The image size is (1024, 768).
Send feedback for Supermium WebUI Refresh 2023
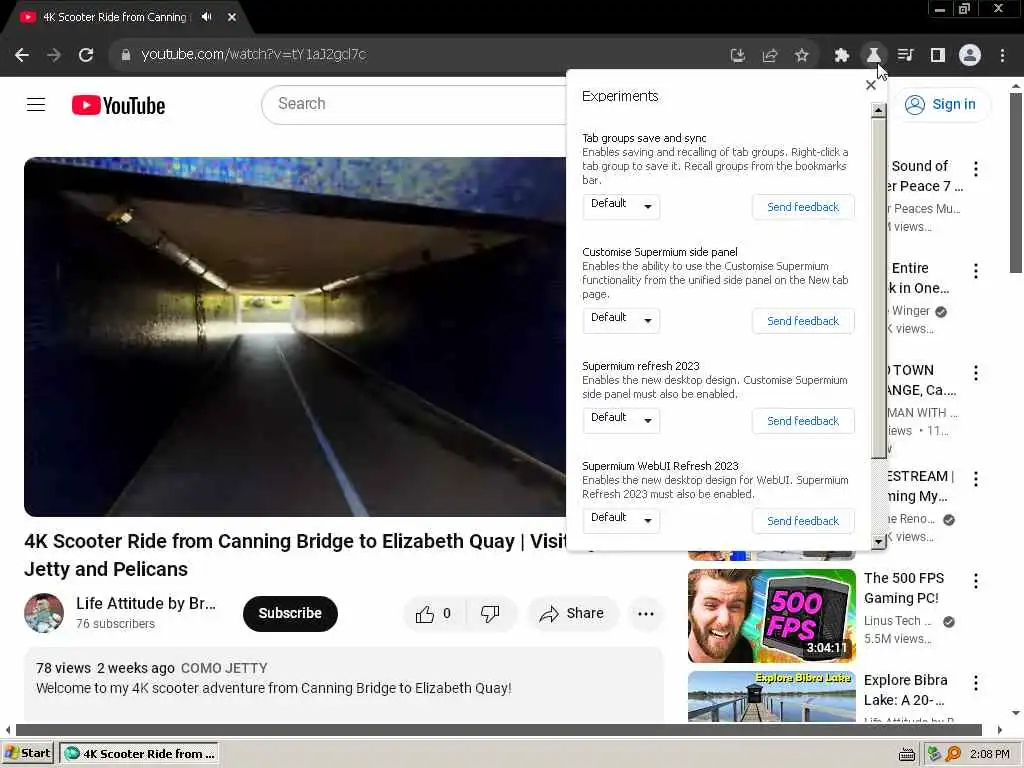point(803,521)
